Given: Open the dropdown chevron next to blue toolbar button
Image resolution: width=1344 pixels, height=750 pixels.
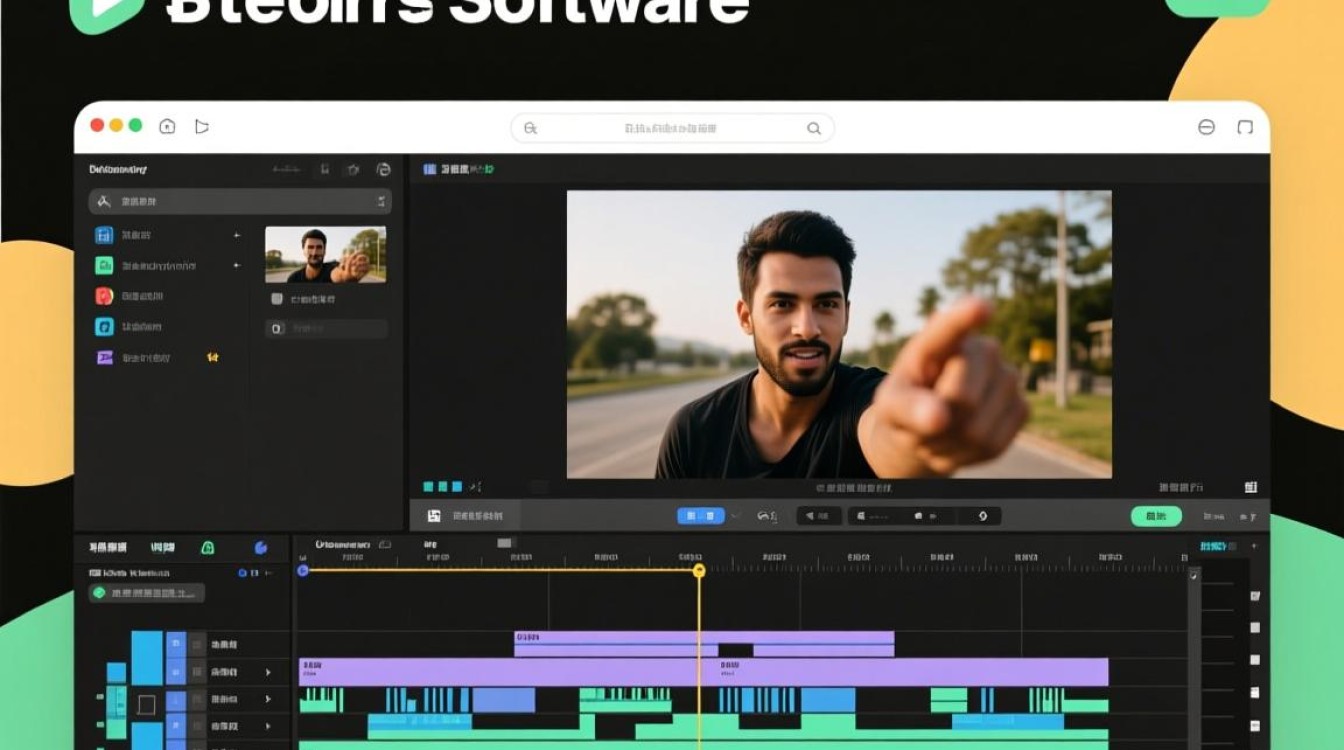Looking at the screenshot, I should click(x=735, y=516).
